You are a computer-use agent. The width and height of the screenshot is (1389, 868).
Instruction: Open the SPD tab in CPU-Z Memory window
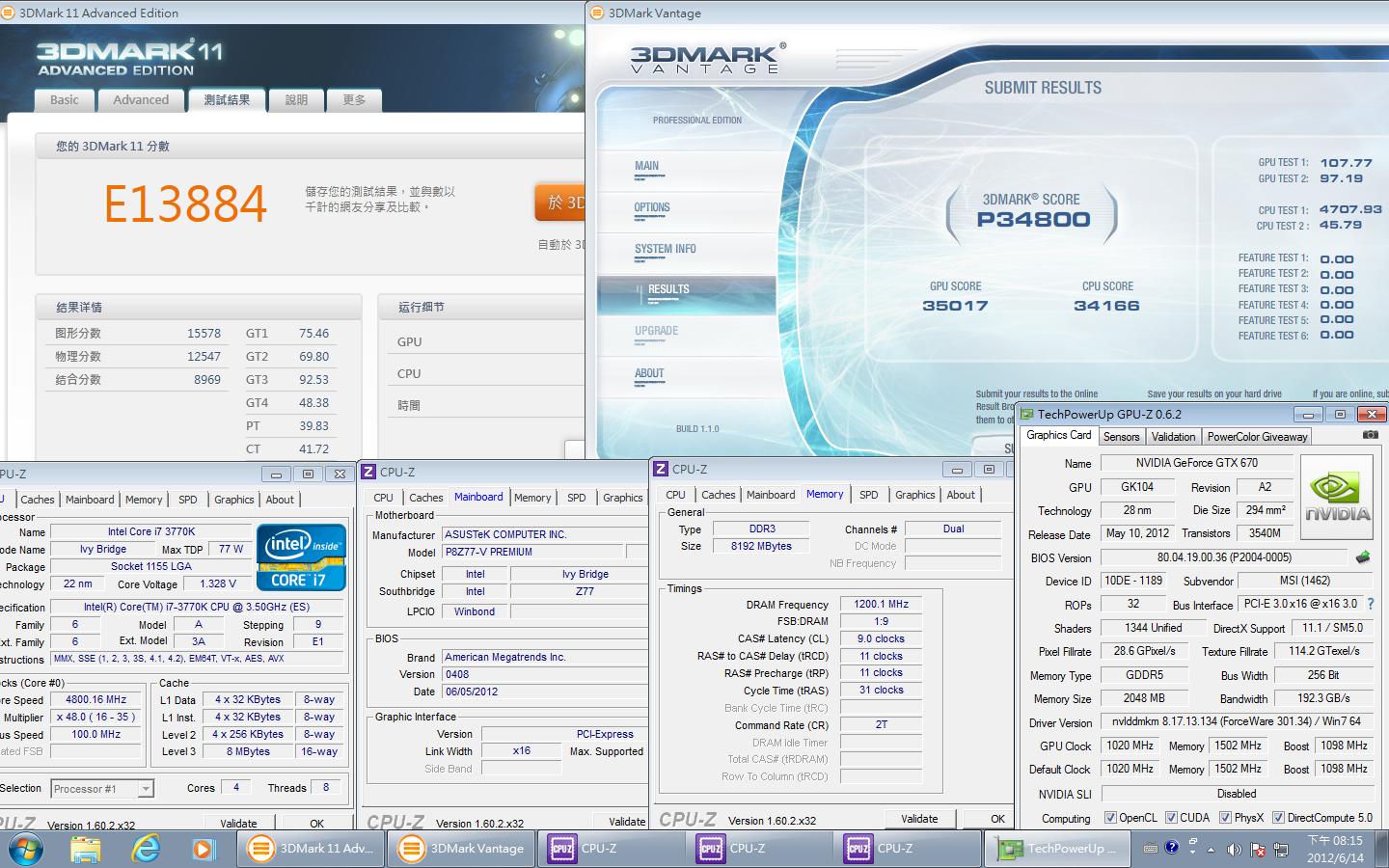(869, 495)
